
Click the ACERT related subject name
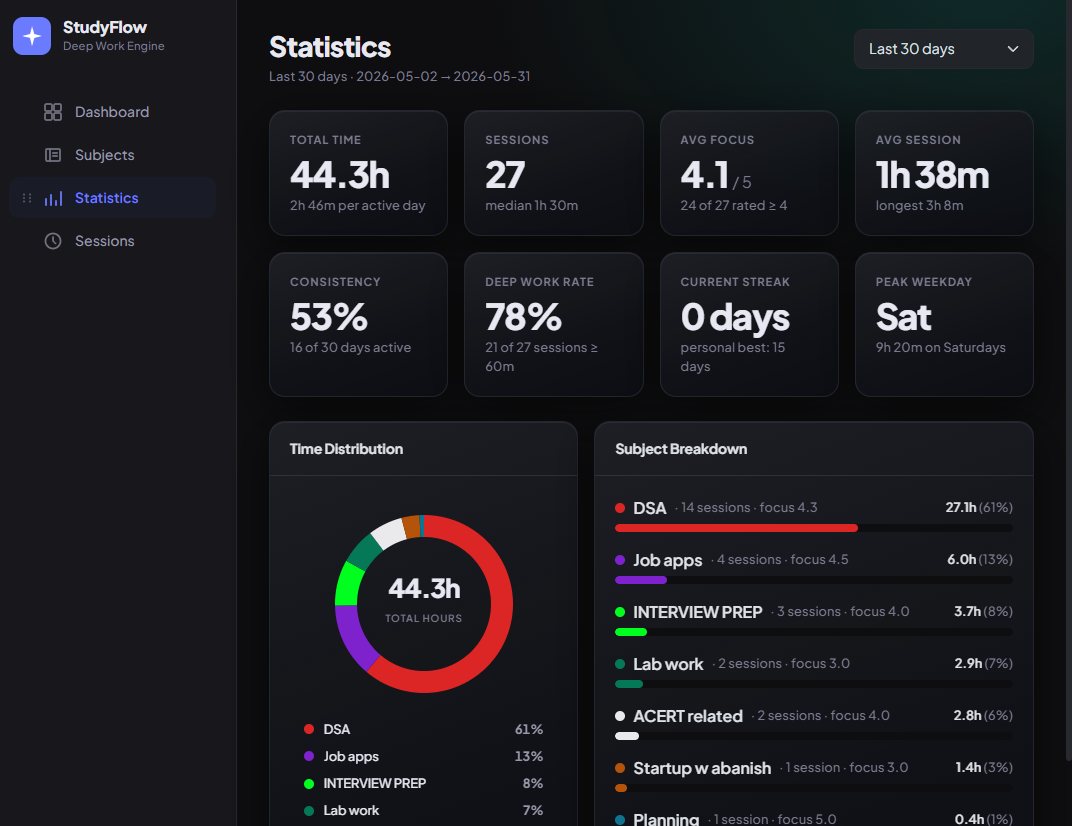coord(688,716)
